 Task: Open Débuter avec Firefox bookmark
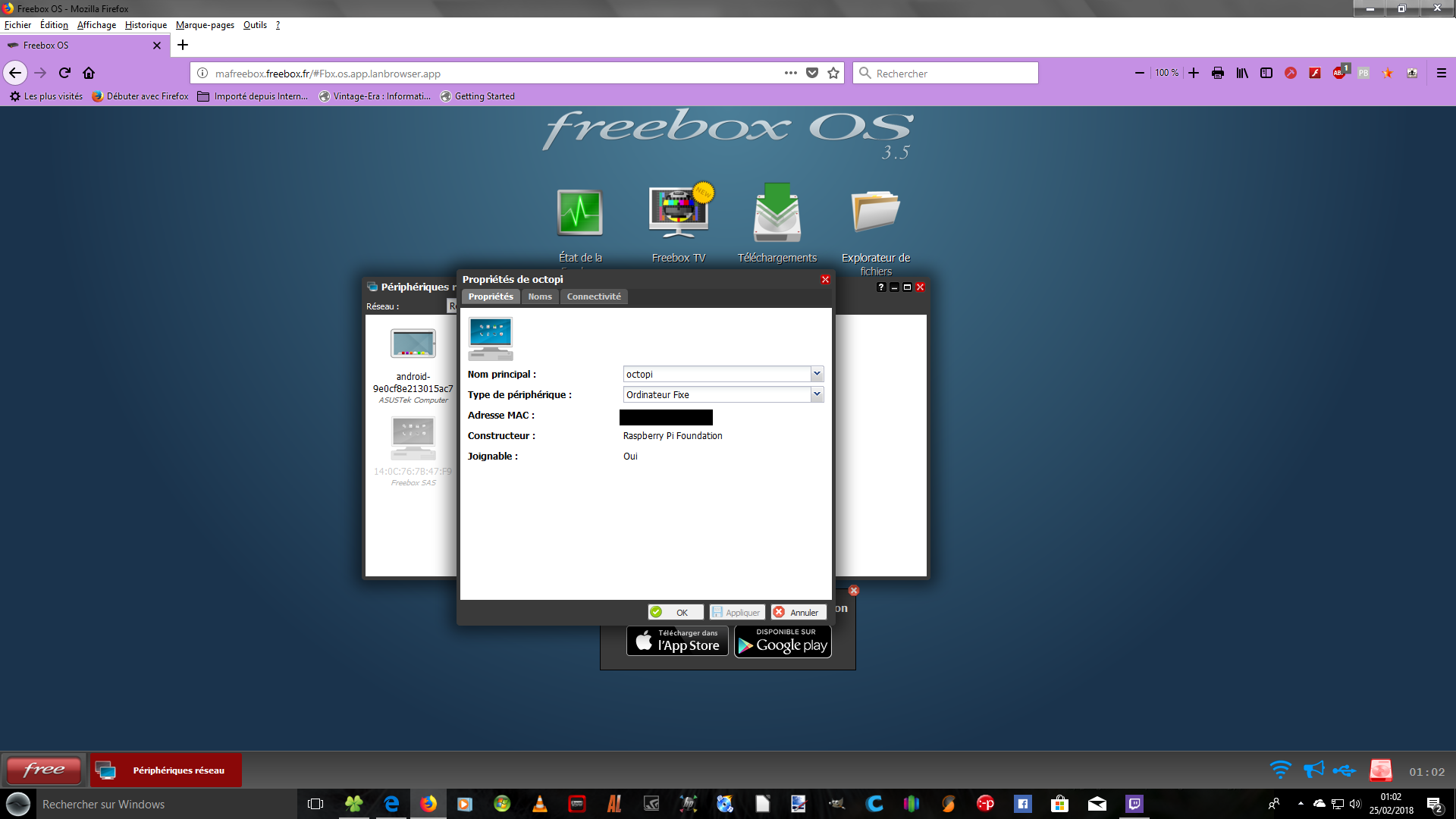tap(140, 96)
